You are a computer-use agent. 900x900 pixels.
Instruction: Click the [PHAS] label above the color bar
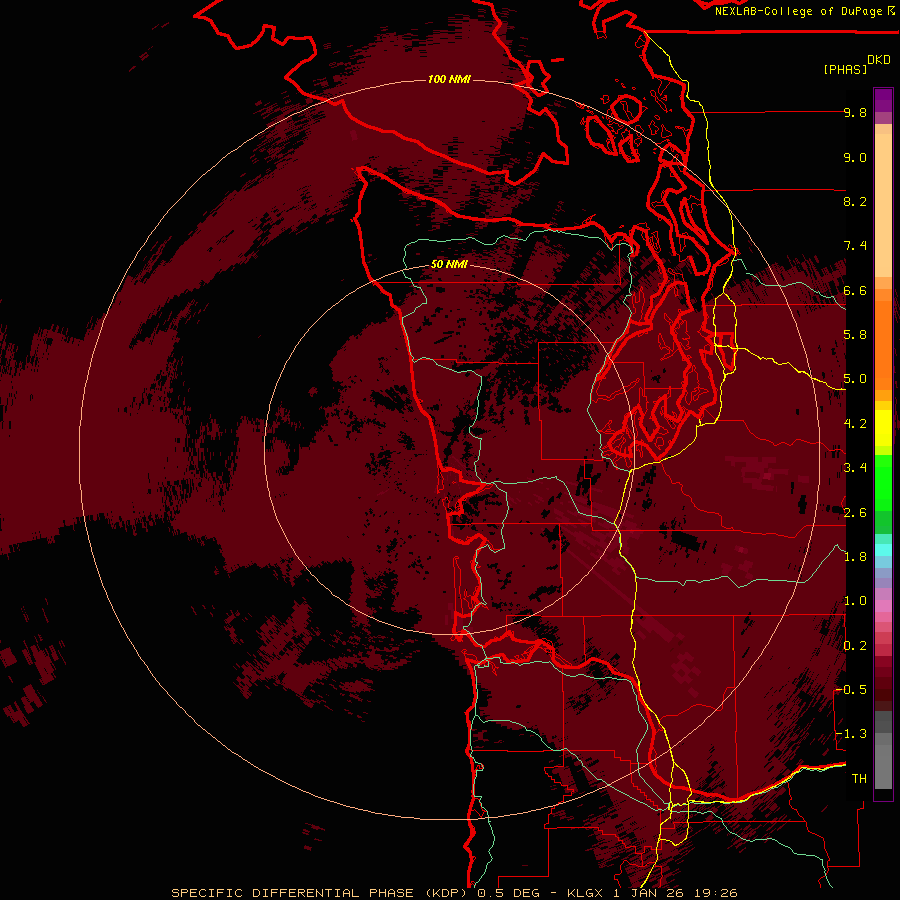click(x=845, y=69)
